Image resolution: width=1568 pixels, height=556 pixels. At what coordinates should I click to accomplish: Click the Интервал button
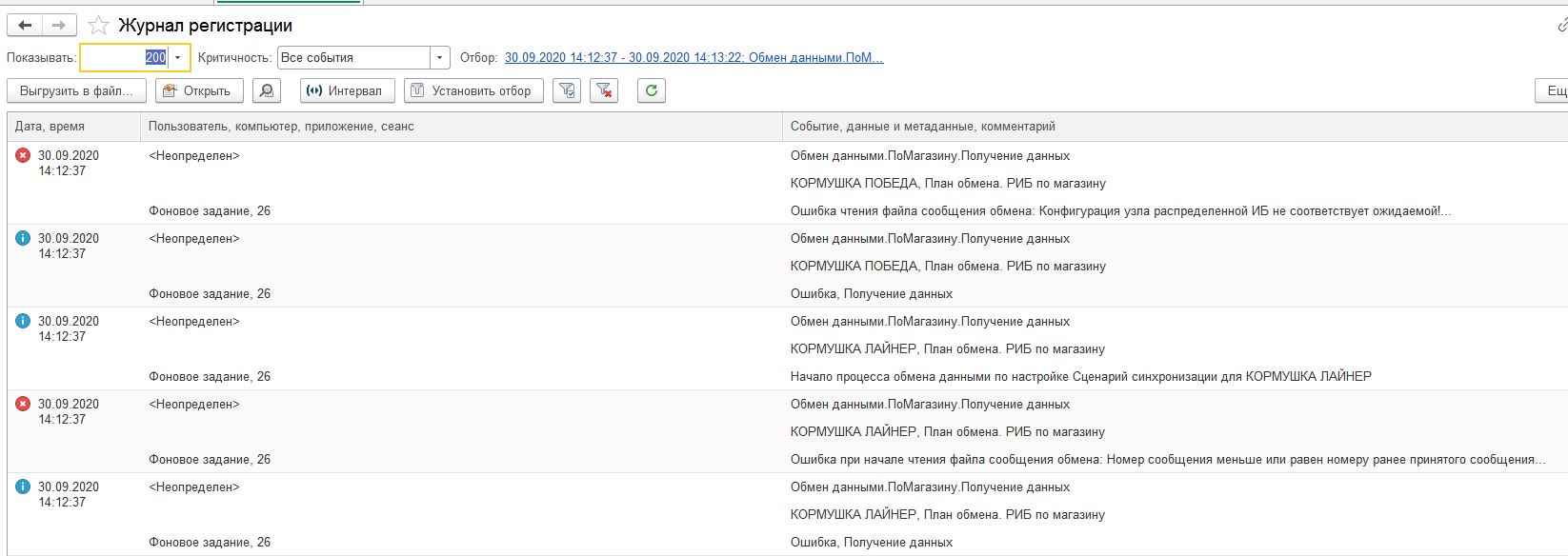[x=343, y=90]
